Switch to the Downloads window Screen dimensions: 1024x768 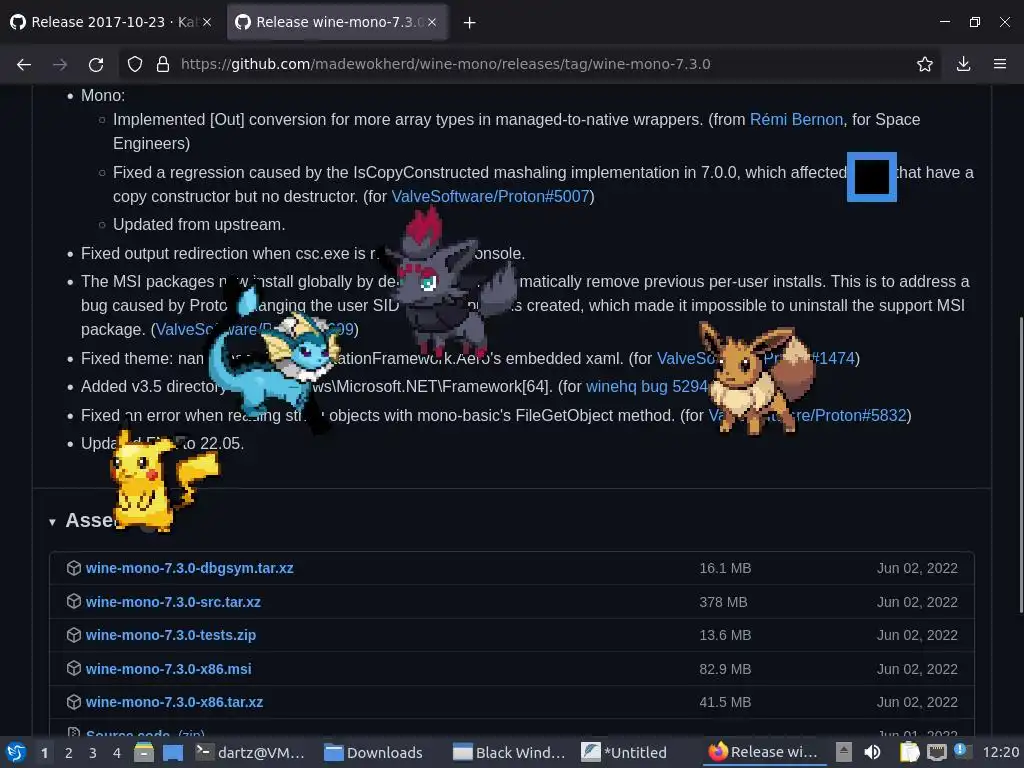pyautogui.click(x=374, y=752)
